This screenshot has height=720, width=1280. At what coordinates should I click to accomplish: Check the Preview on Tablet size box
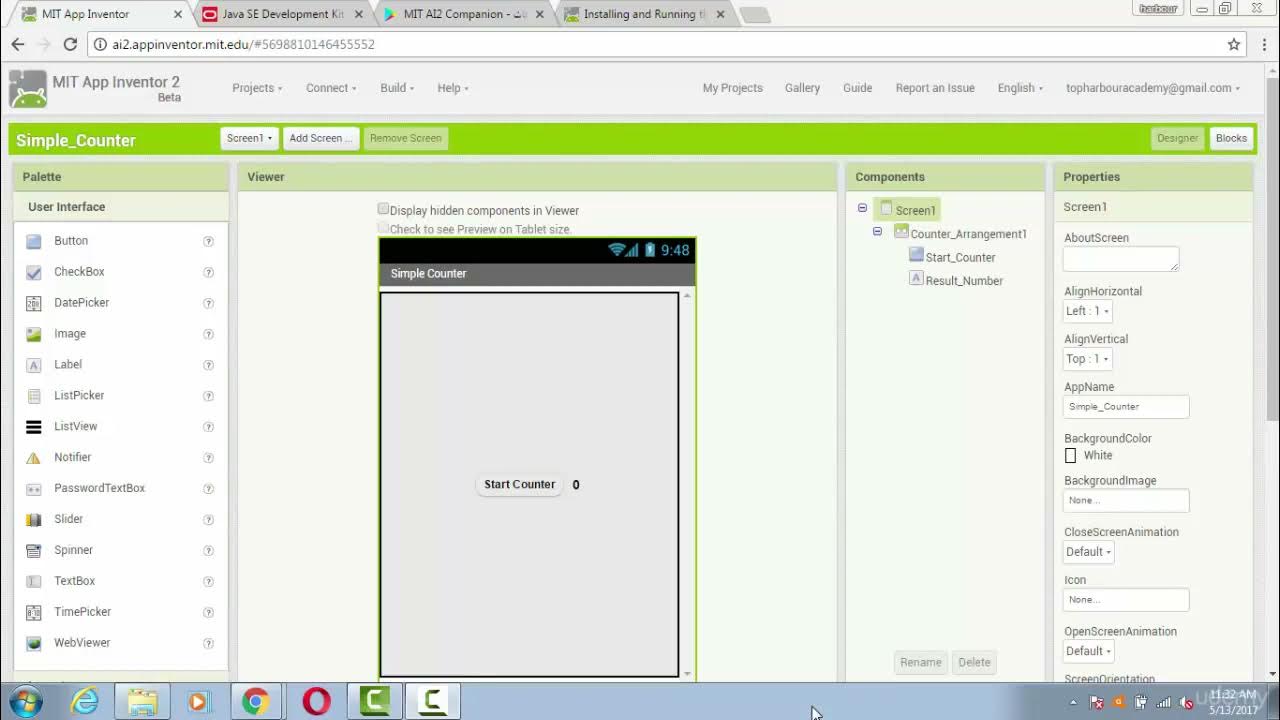click(383, 228)
